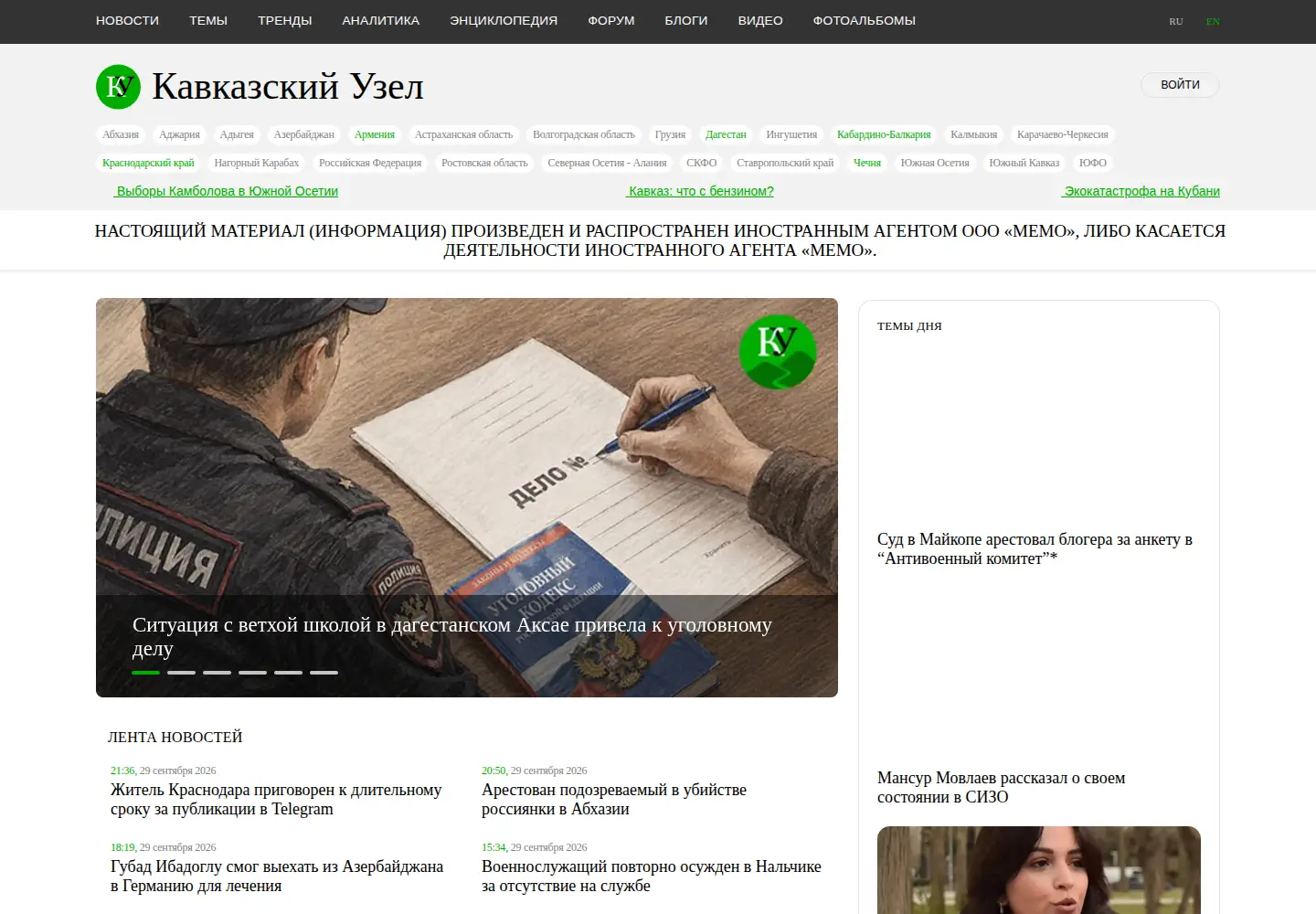This screenshot has height=914, width=1316.
Task: Open Кавказ: что с бензином? link
Action: pyautogui.click(x=701, y=191)
